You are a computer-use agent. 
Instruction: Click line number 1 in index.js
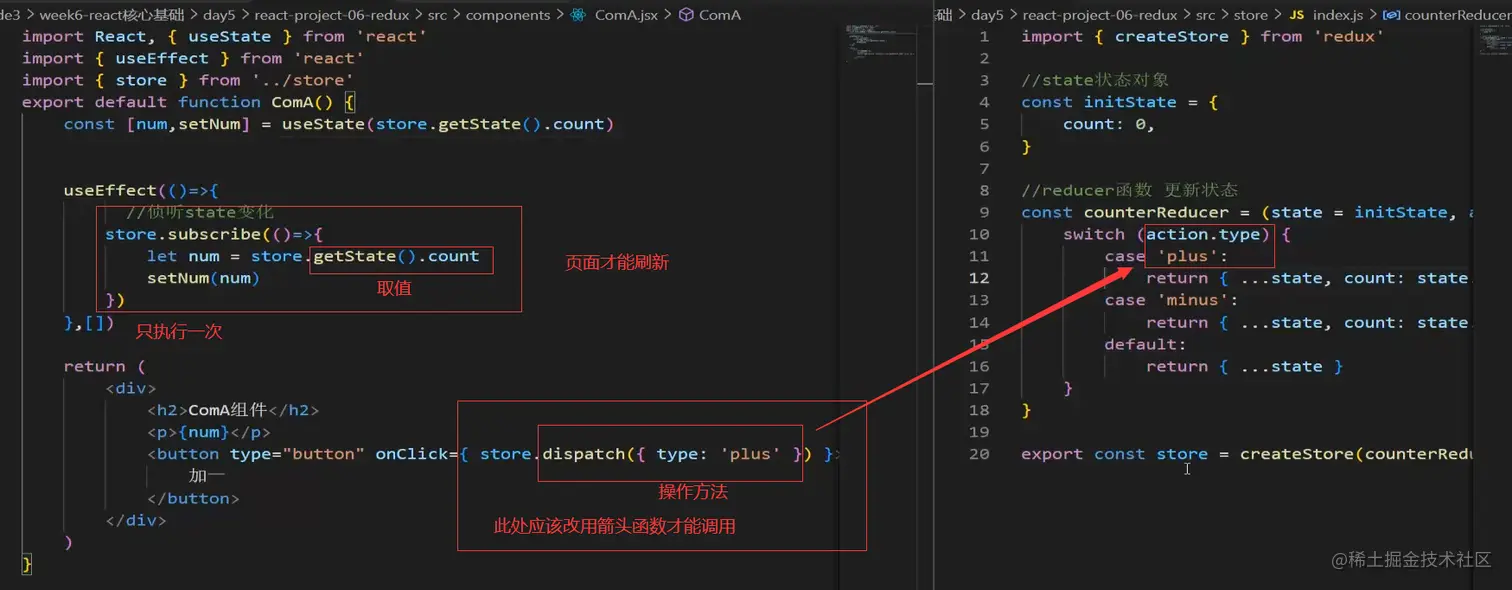point(984,36)
